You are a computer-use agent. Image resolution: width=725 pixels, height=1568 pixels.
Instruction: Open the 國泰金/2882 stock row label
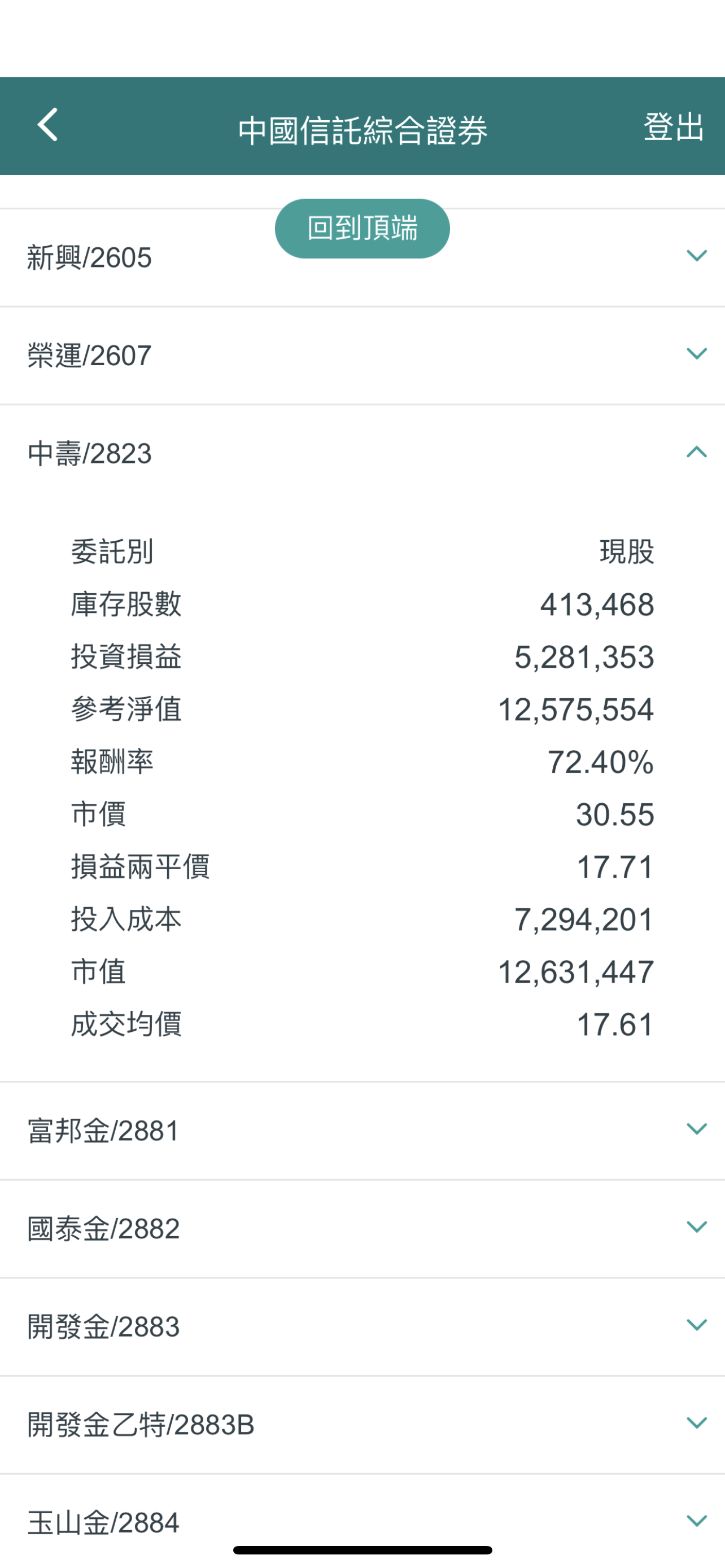(x=103, y=1229)
